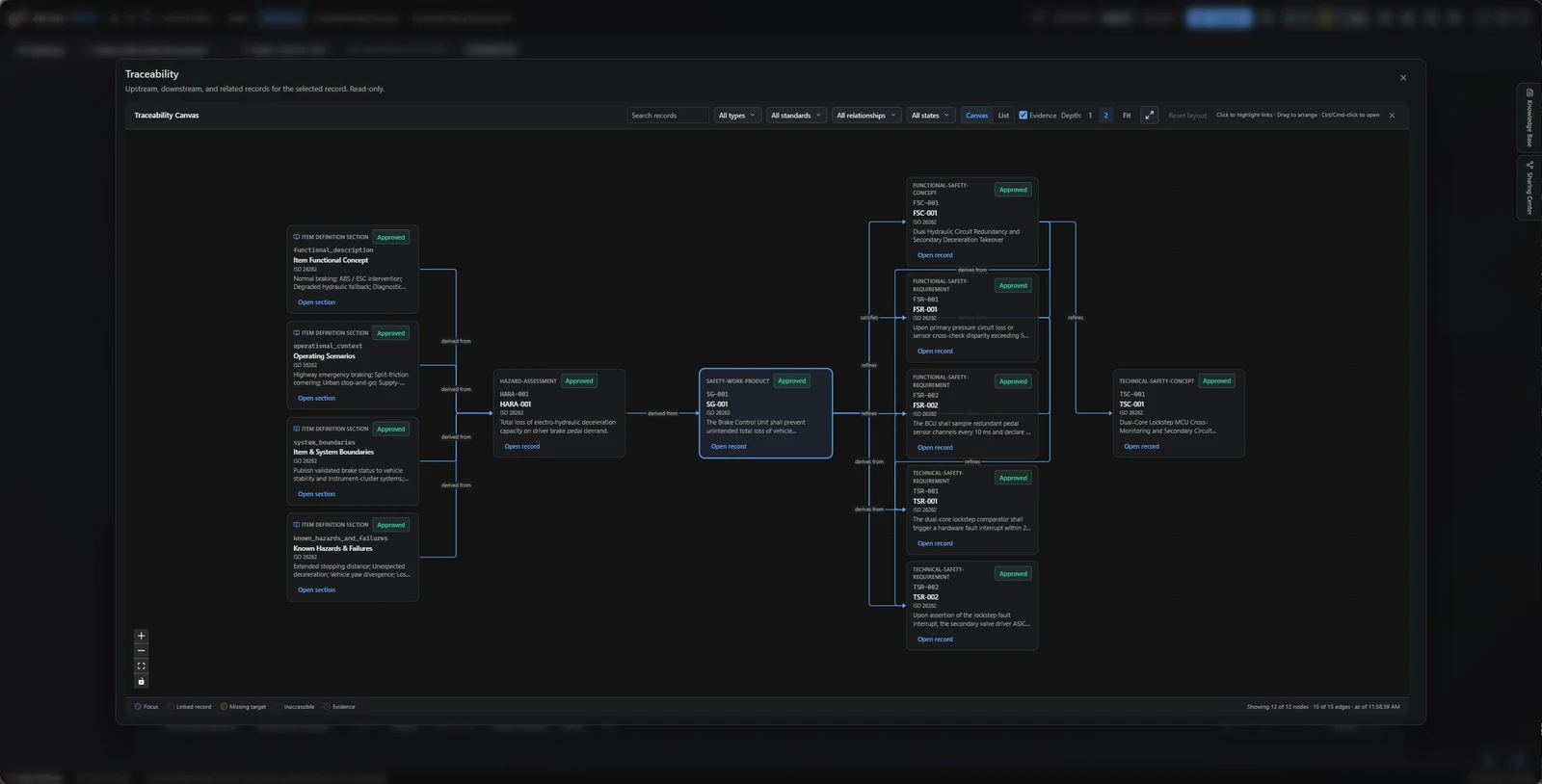Image resolution: width=1542 pixels, height=784 pixels.
Task: Open record link on SG-001 card
Action: coord(729,446)
